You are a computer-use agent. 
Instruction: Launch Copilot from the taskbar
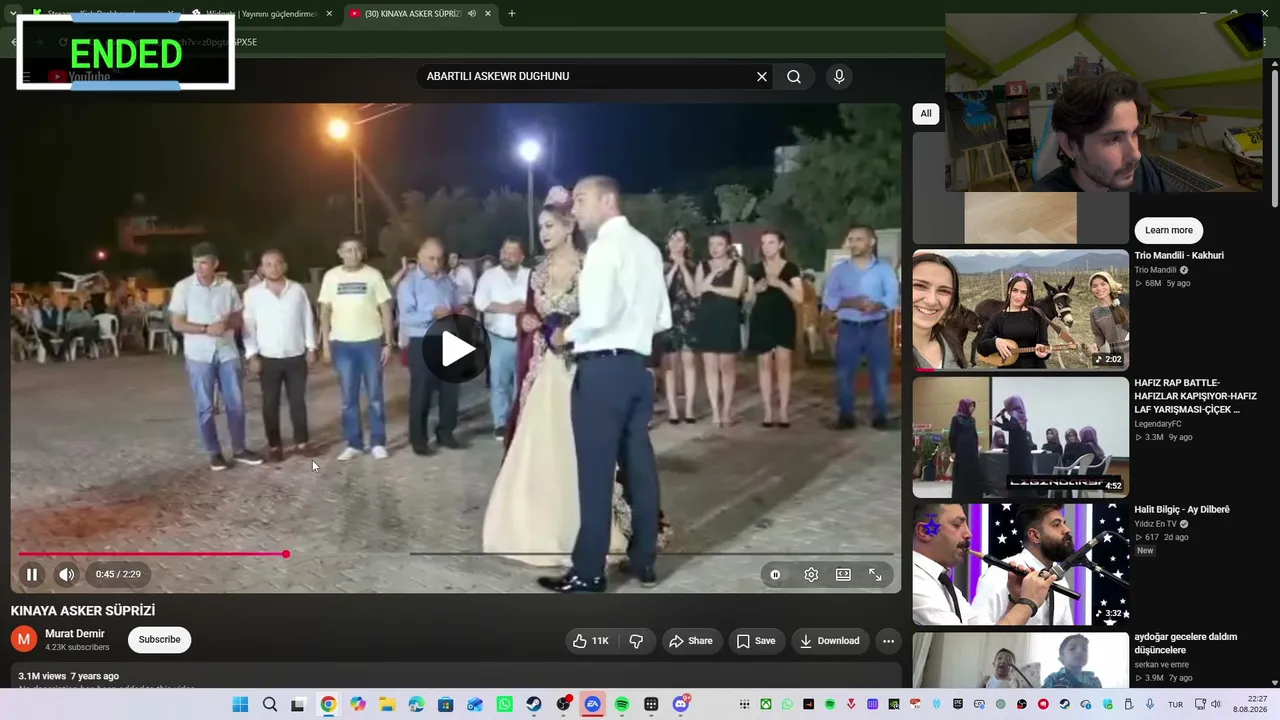pos(357,705)
